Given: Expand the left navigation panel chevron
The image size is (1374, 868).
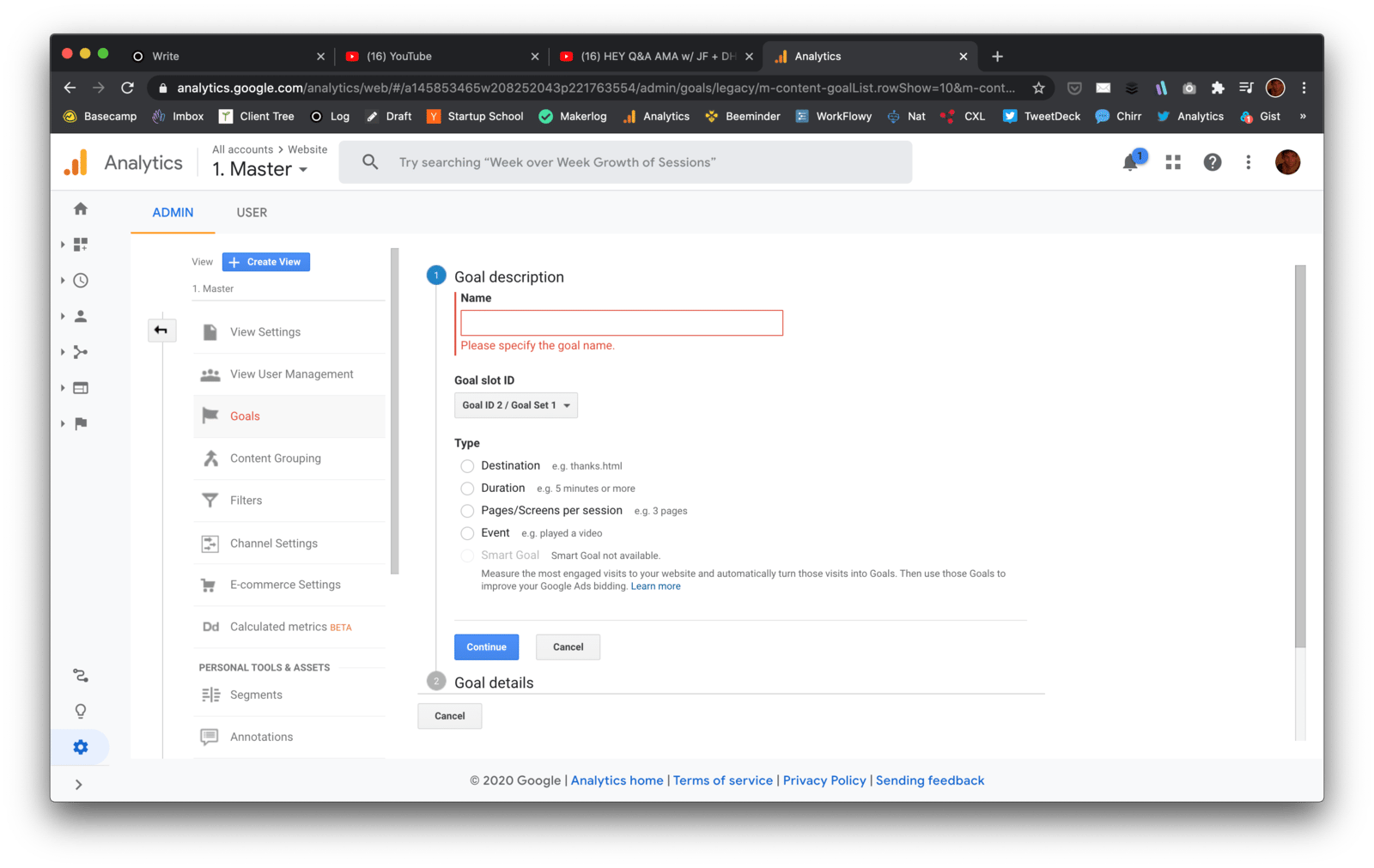Looking at the screenshot, I should 79,785.
